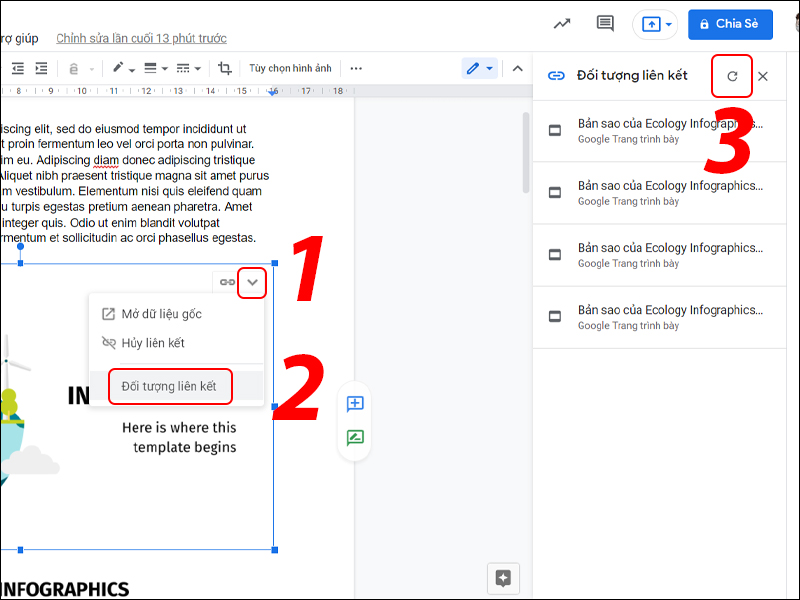This screenshot has width=800, height=600.
Task: Click the present to meeting icon
Action: tap(651, 24)
